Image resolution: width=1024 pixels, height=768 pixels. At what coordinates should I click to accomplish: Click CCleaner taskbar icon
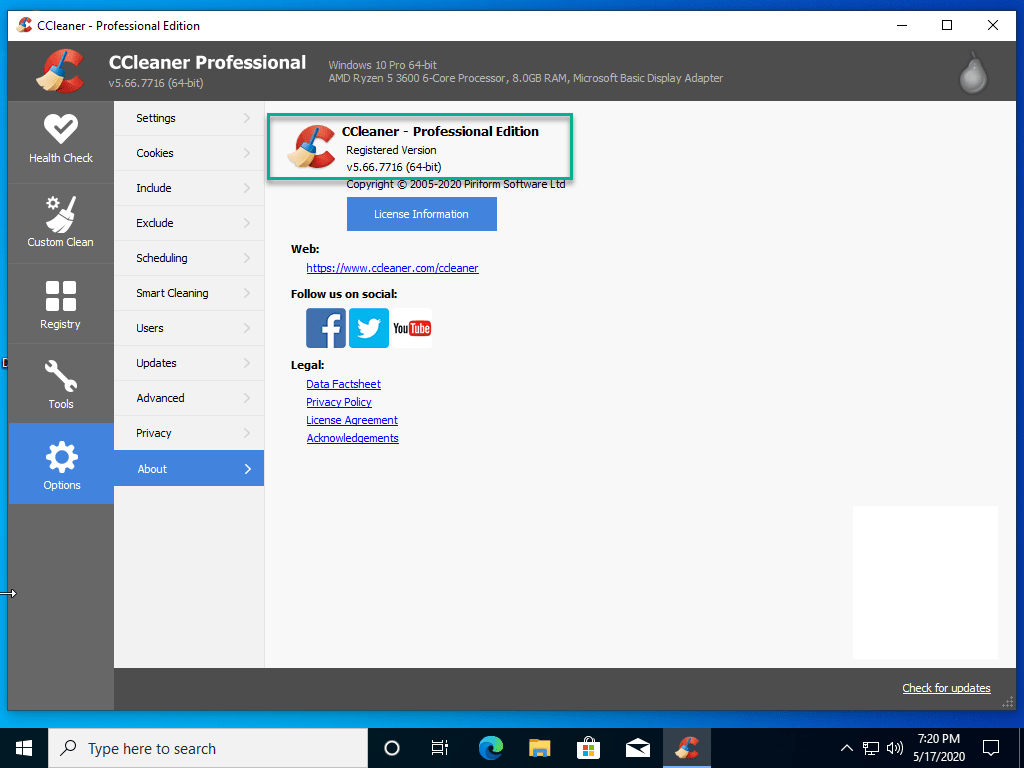tap(687, 748)
